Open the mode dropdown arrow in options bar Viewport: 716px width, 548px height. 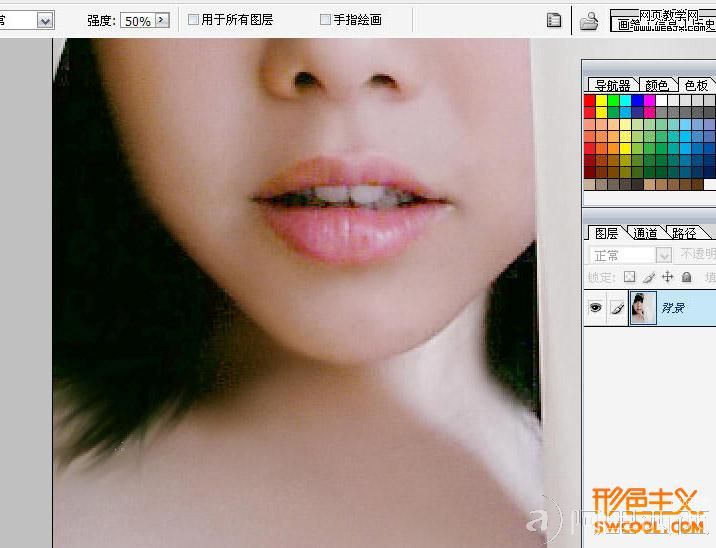pyautogui.click(x=44, y=21)
